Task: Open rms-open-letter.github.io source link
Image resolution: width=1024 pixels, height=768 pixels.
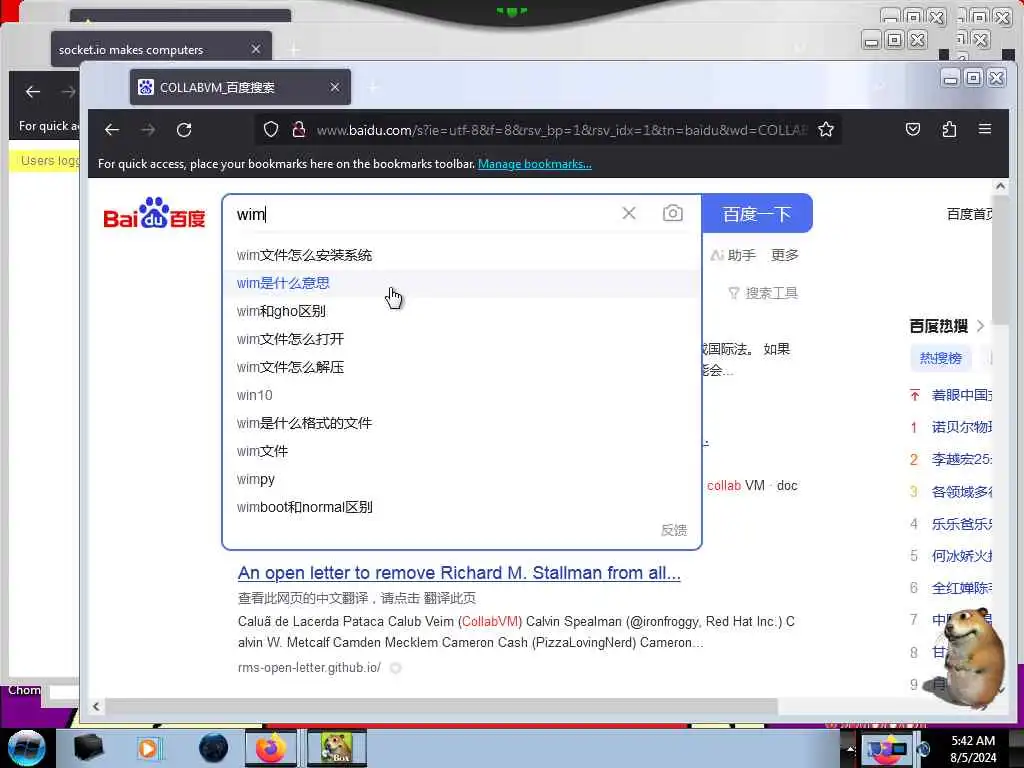Action: pos(310,667)
